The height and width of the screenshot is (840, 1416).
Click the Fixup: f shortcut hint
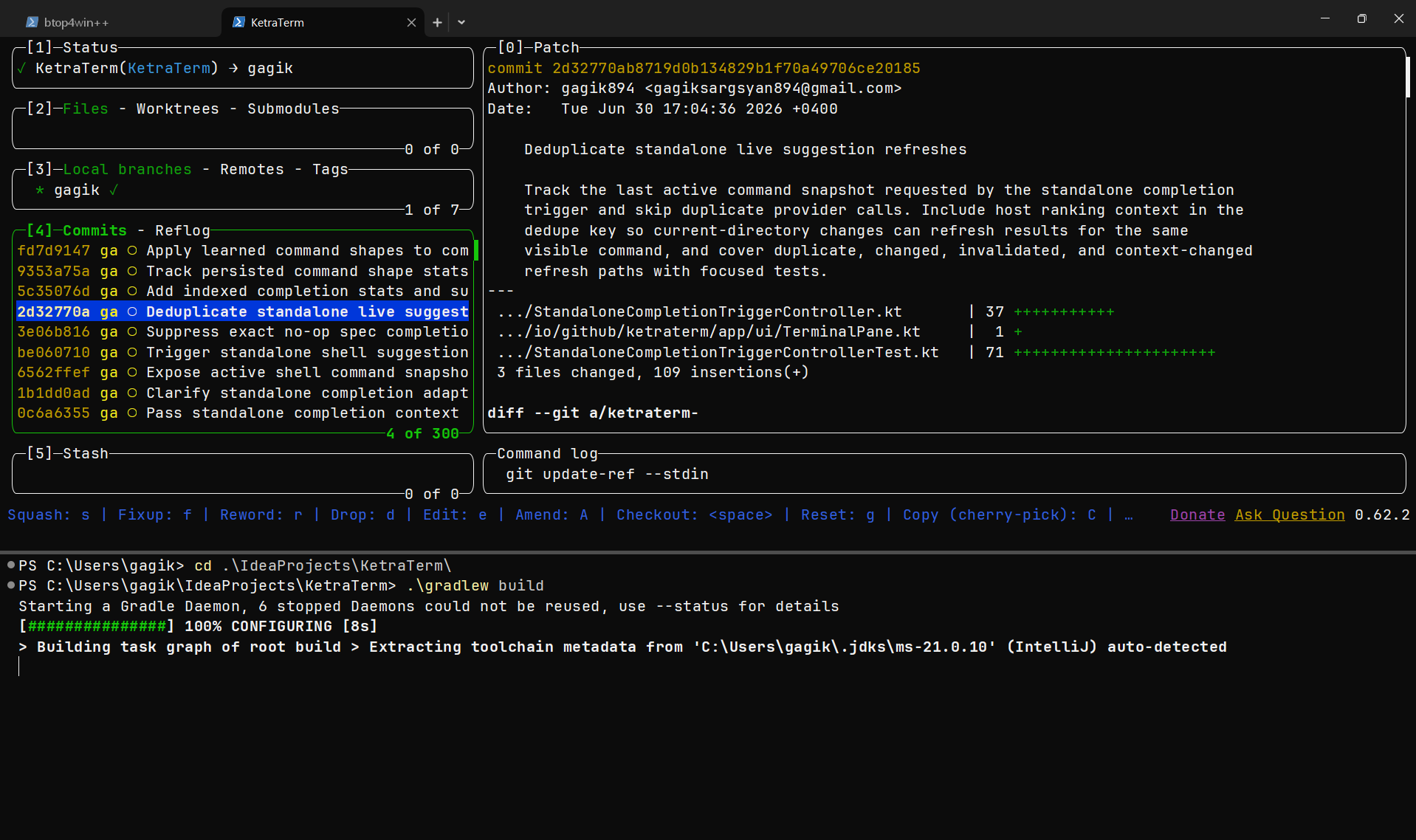pyautogui.click(x=155, y=514)
